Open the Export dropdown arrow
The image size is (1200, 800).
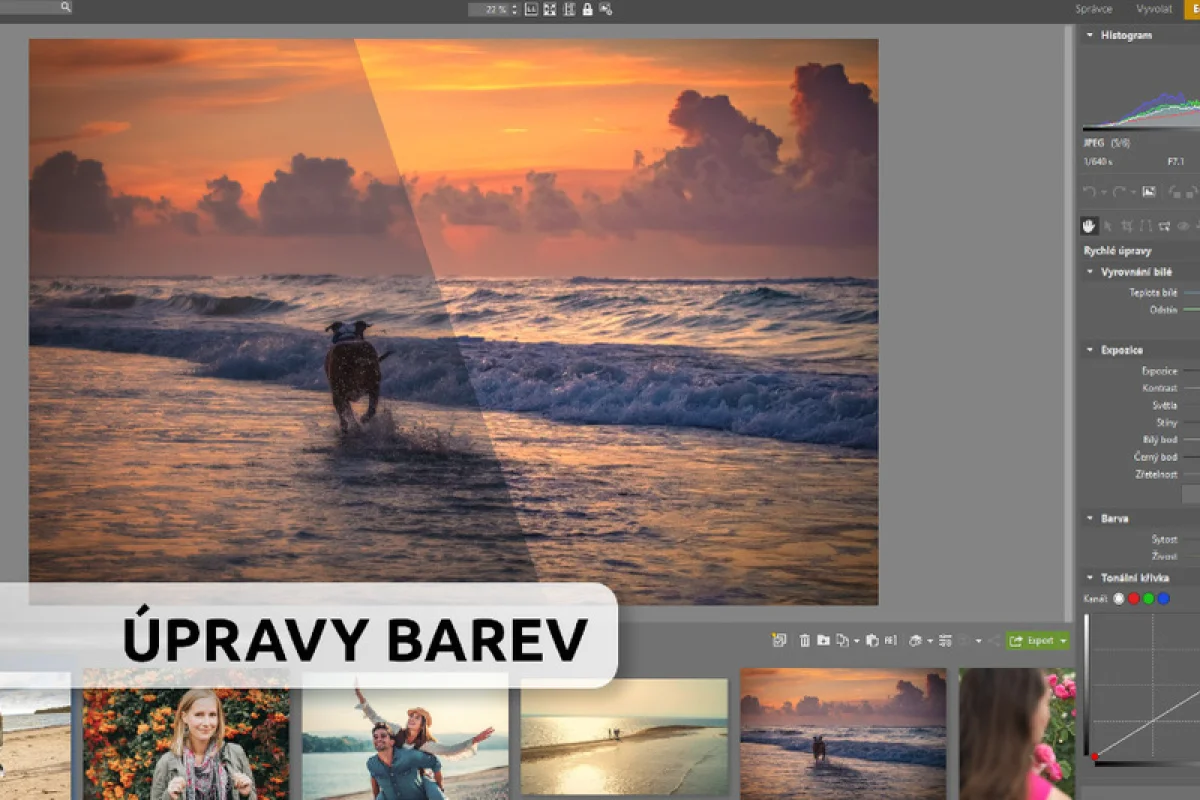[x=1063, y=641]
